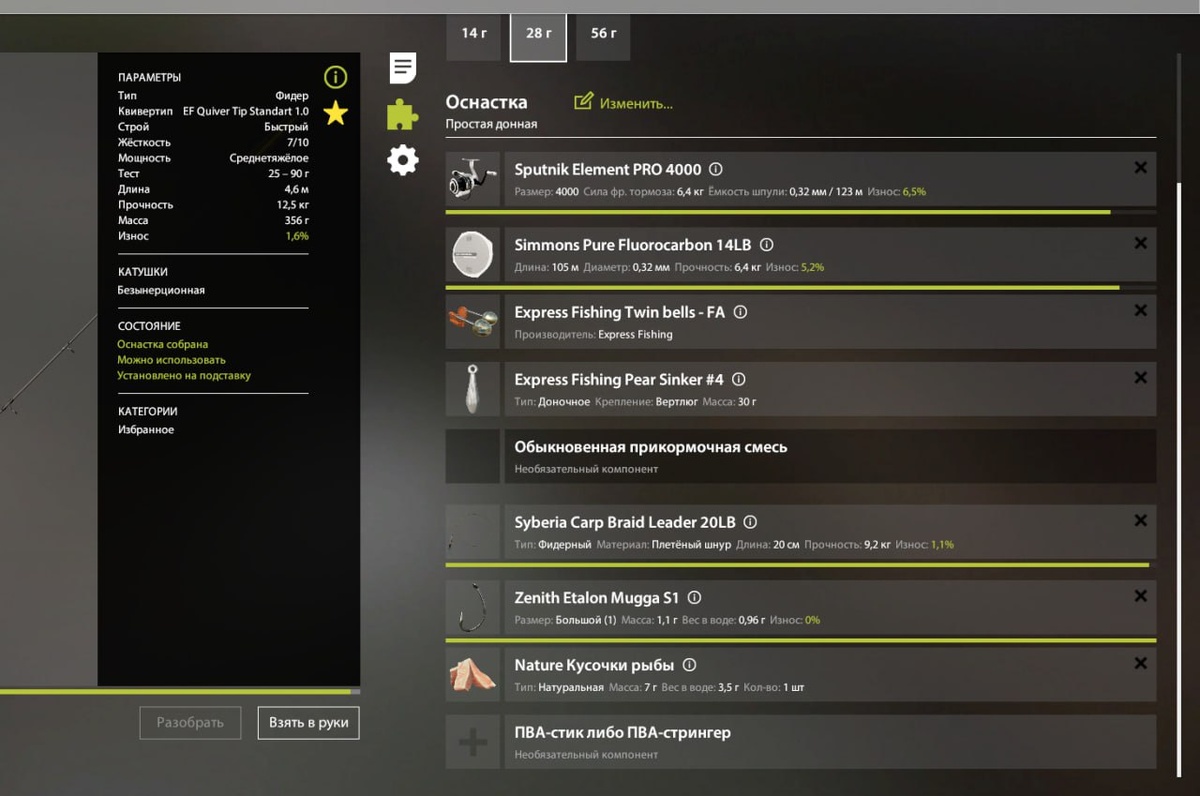Click the Можно использовать status
Viewport: 1200px width, 796px height.
171,360
